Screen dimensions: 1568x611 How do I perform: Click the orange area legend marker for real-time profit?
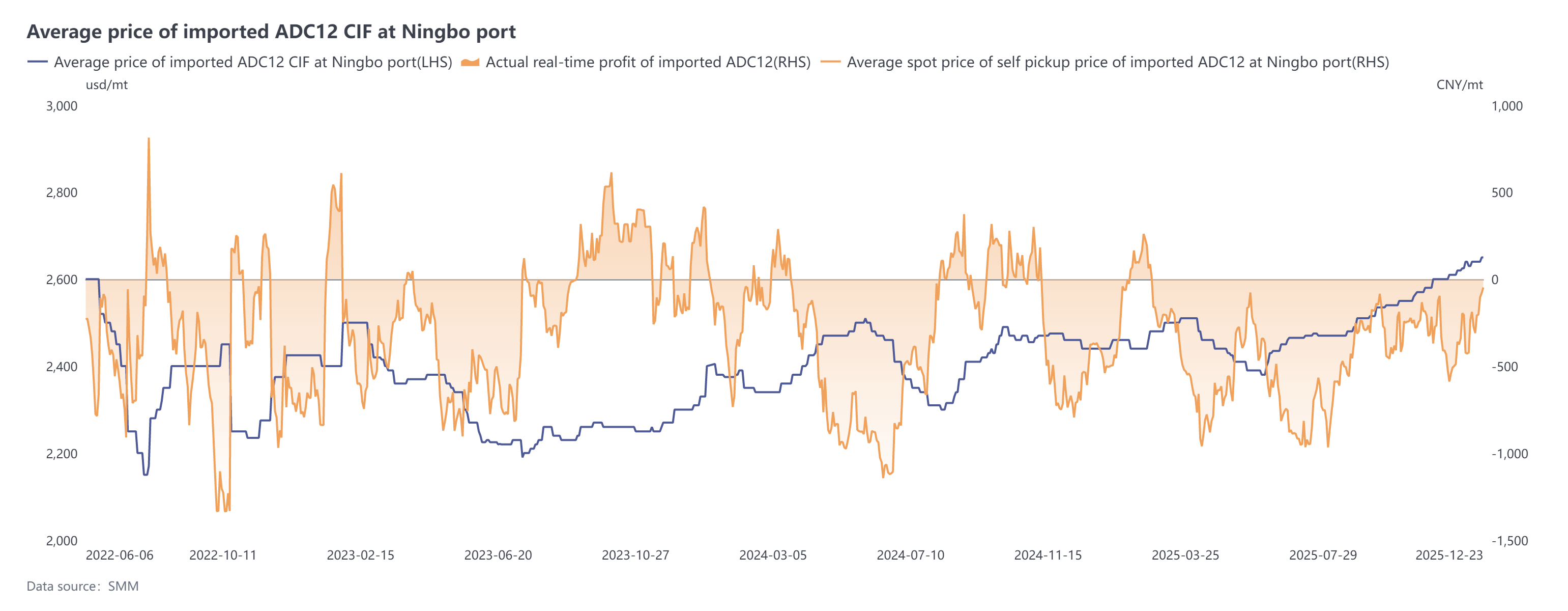[470, 62]
